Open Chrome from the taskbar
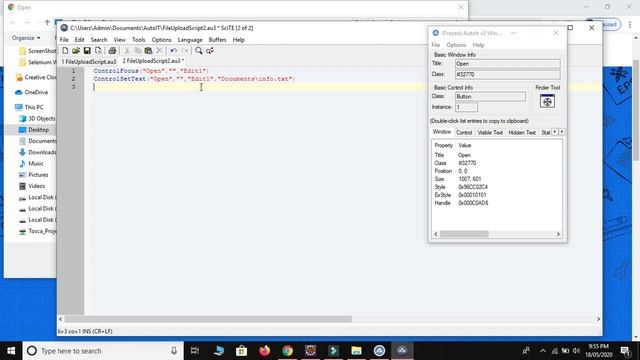This screenshot has width=640, height=360. point(287,351)
